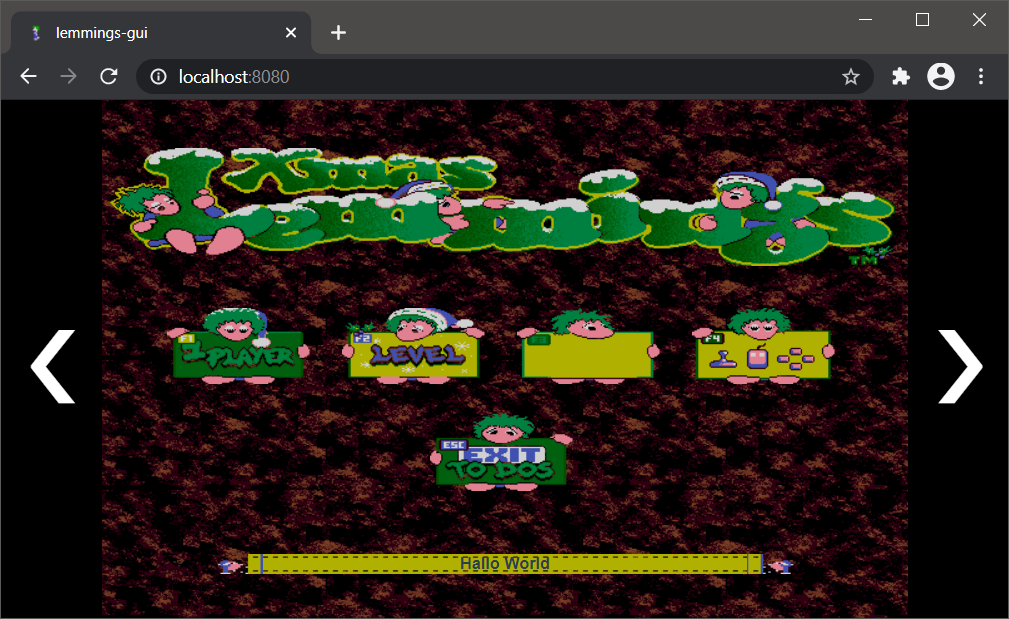Open the browser extensions puzzle icon
The height and width of the screenshot is (619, 1009).
pyautogui.click(x=901, y=77)
